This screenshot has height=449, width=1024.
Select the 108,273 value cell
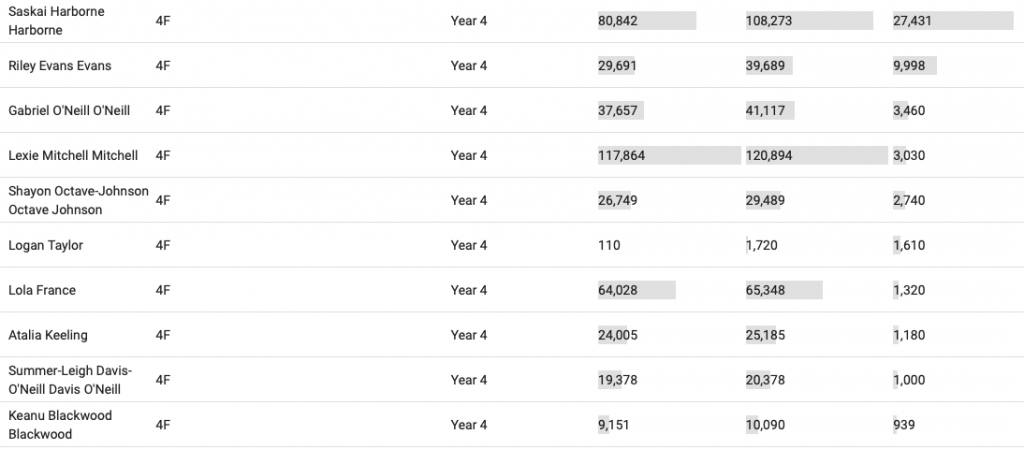768,20
